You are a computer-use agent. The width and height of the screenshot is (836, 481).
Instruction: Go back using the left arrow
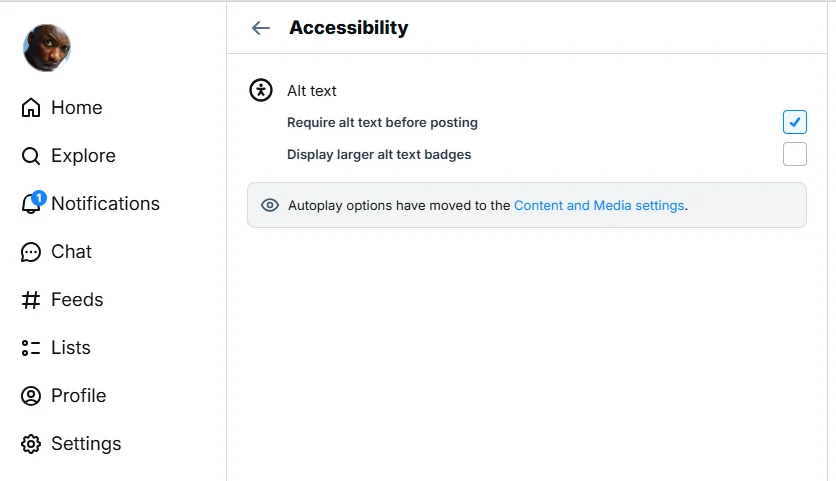click(261, 28)
